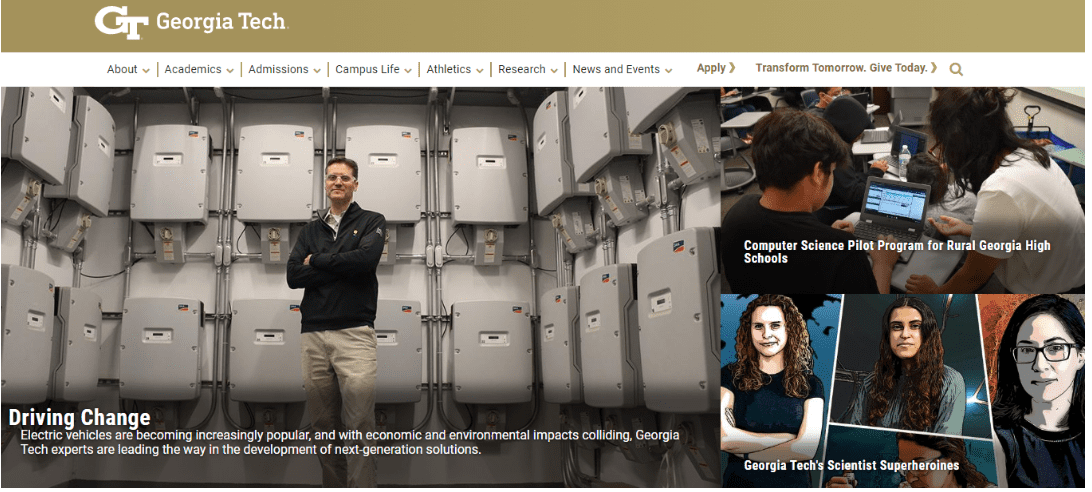Expand the Research chevron arrow

554,70
